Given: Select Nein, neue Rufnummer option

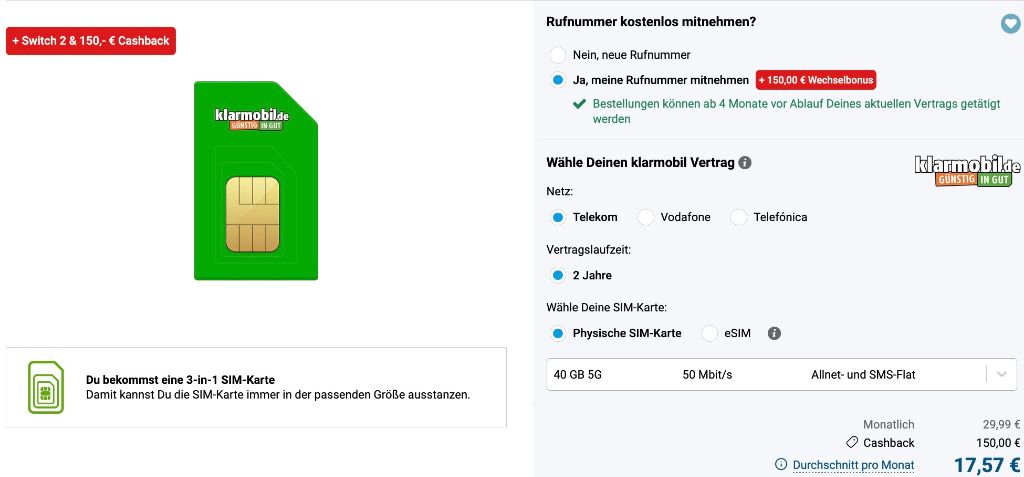Looking at the screenshot, I should (x=558, y=55).
